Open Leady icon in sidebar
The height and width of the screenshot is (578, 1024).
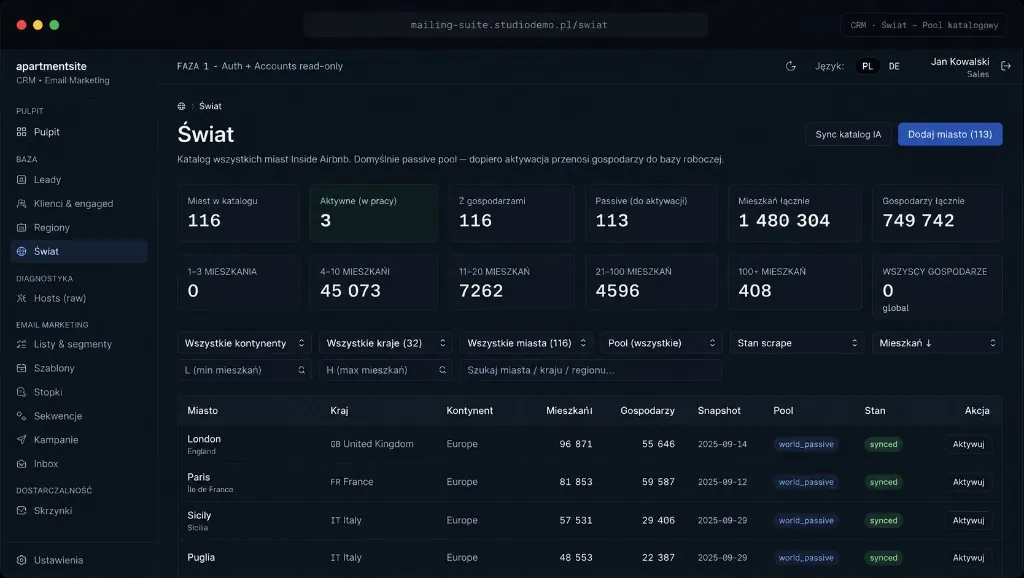pyautogui.click(x=22, y=180)
